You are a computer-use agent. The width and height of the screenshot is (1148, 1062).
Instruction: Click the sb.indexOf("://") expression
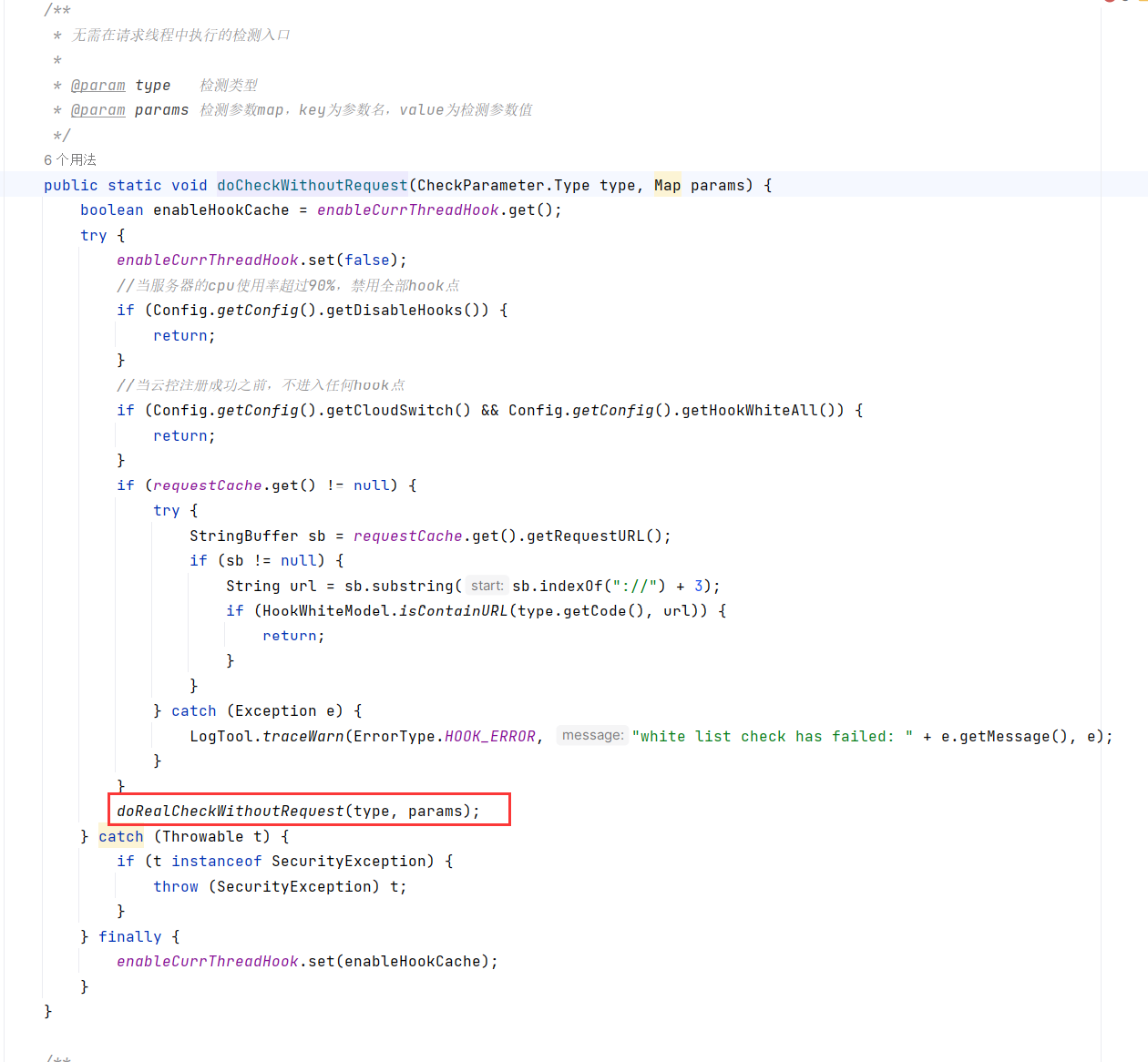pos(589,586)
